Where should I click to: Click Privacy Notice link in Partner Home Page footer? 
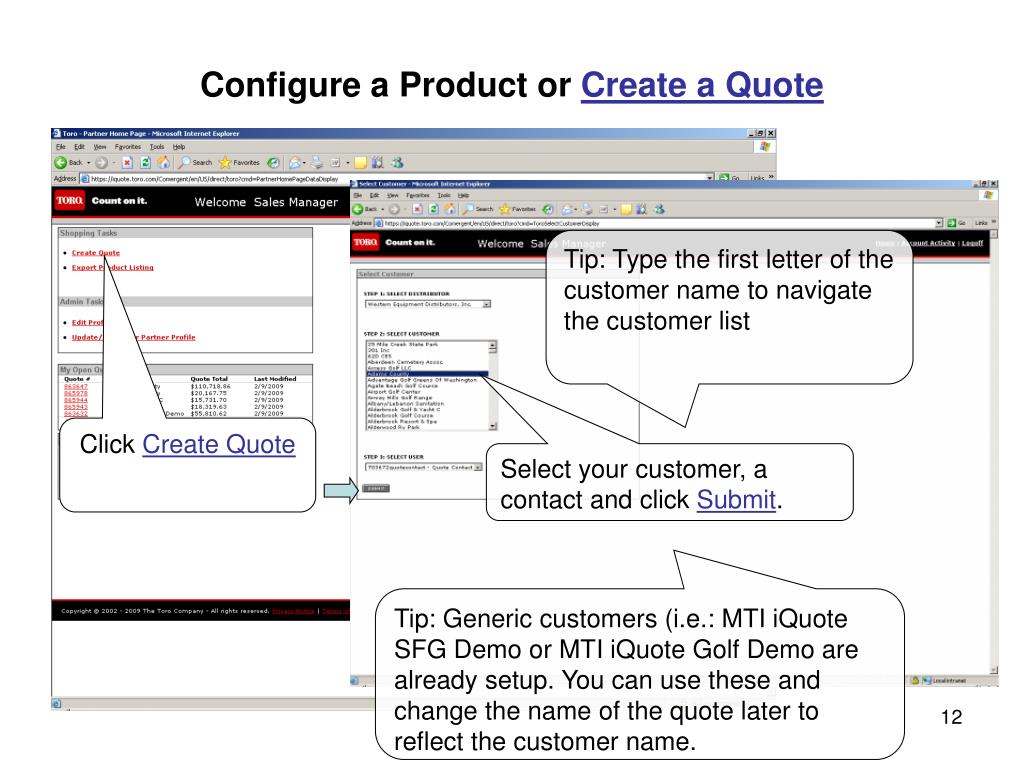pyautogui.click(x=293, y=611)
